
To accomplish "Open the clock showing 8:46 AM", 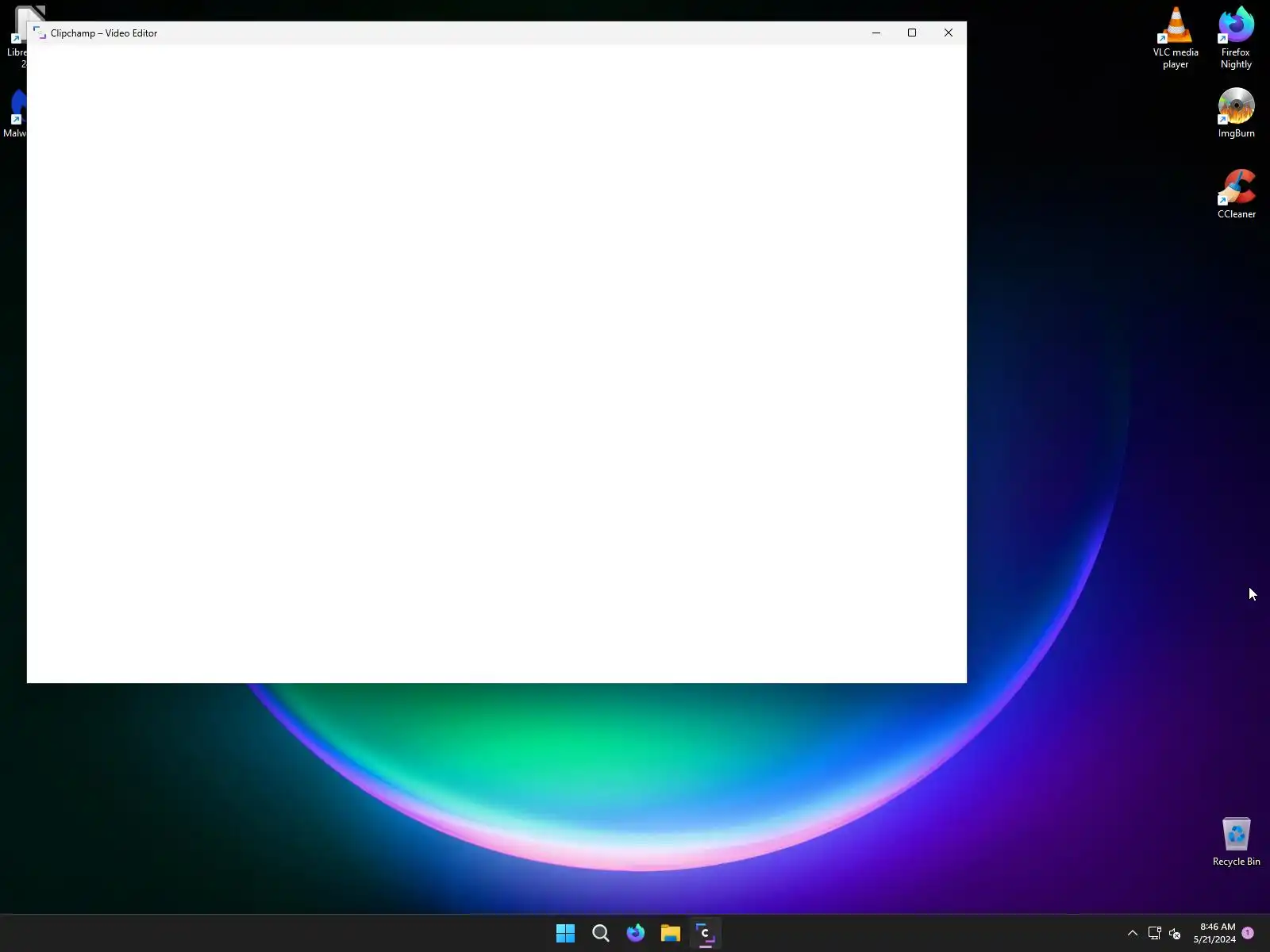I will (x=1214, y=933).
